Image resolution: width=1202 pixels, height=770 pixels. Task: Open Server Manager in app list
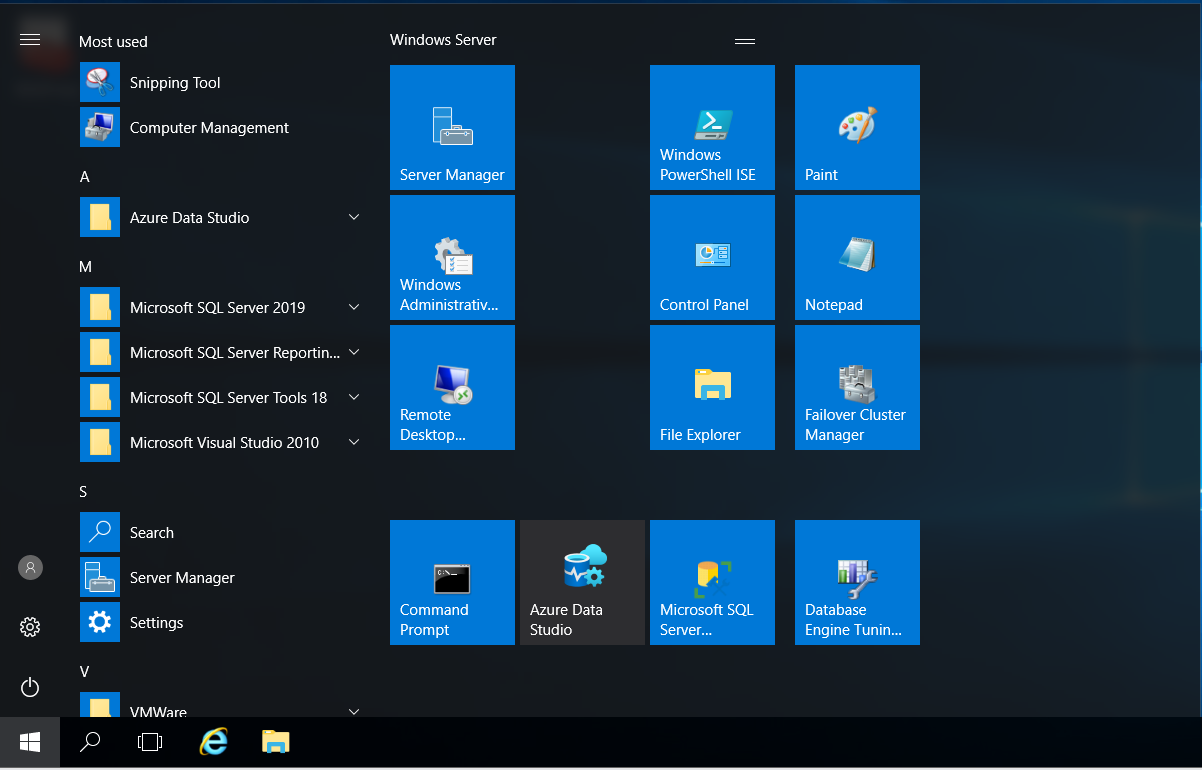click(x=222, y=578)
